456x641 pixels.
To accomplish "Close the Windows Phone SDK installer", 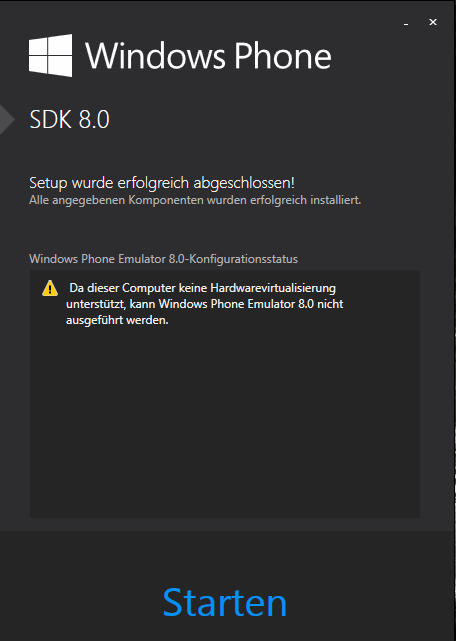I will coord(433,22).
